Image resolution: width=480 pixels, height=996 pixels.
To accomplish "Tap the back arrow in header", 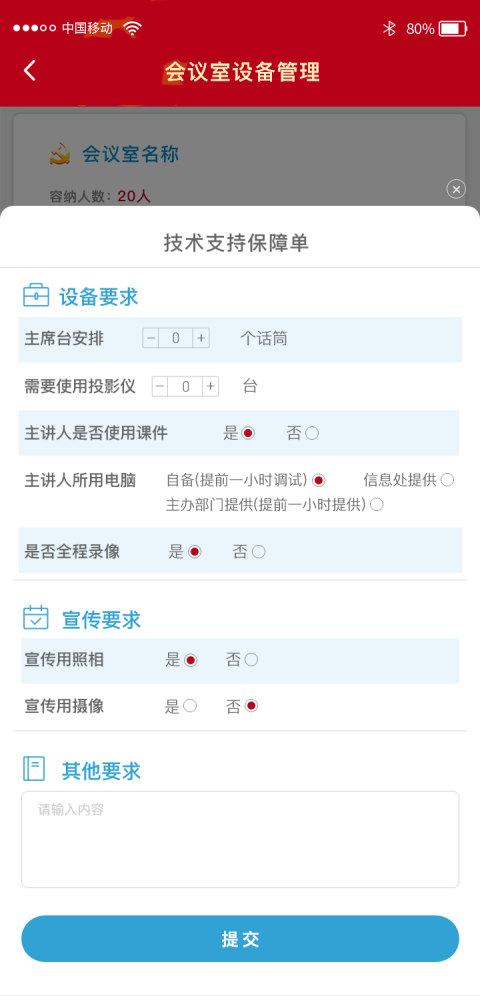I will [30, 71].
